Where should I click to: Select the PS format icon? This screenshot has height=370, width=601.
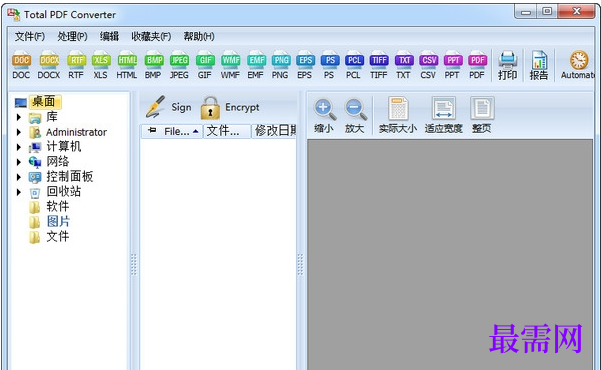pyautogui.click(x=329, y=65)
